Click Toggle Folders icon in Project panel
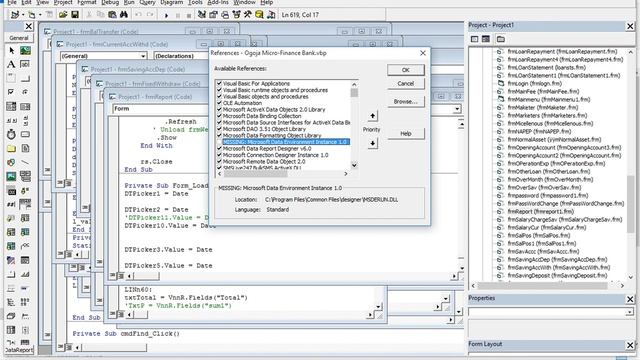The width and height of the screenshot is (640, 360). 500,39
